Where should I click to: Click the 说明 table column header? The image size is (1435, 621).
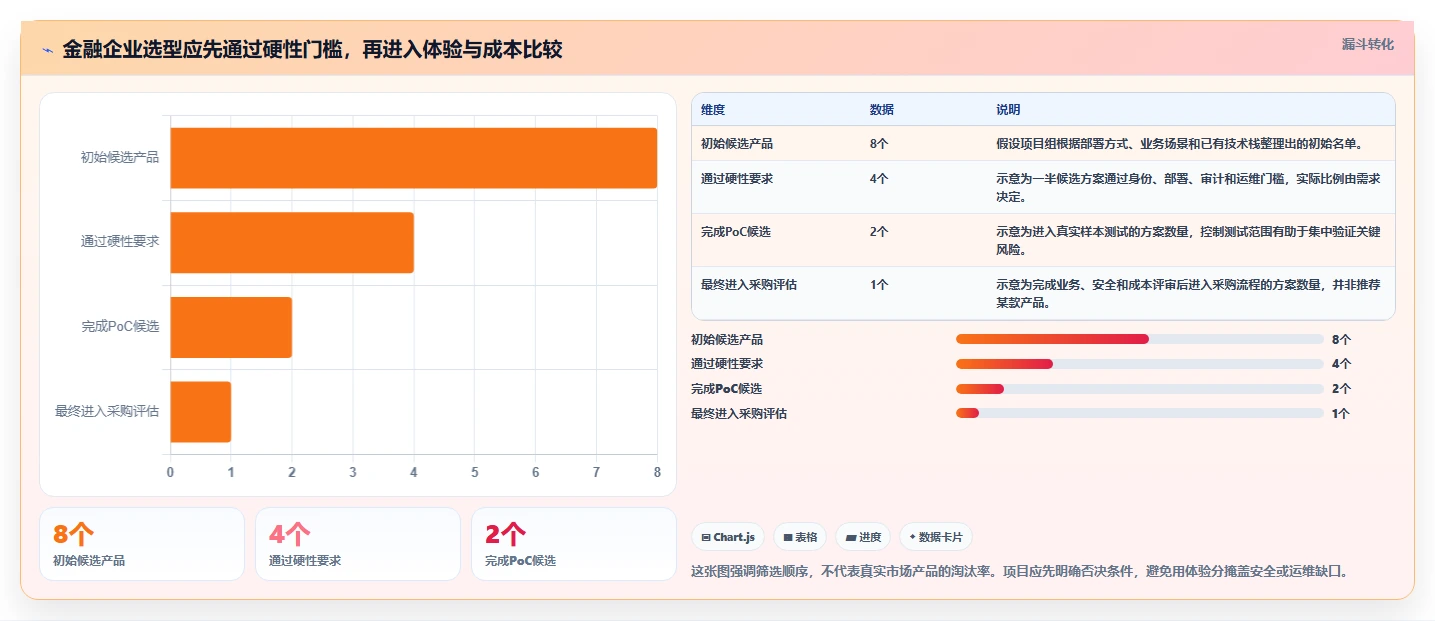tap(1008, 109)
